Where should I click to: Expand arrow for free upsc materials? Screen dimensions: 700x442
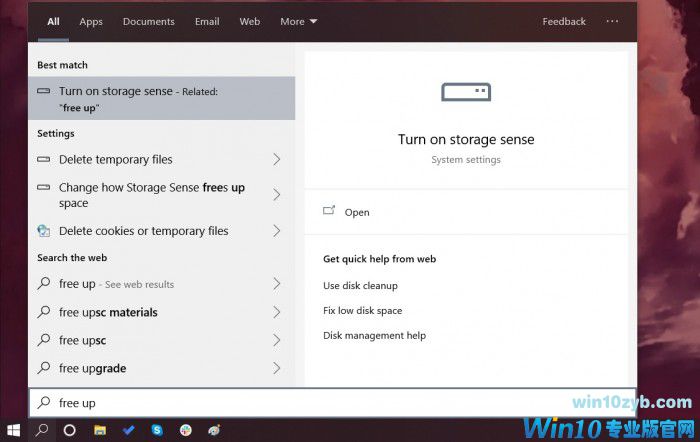click(x=277, y=312)
